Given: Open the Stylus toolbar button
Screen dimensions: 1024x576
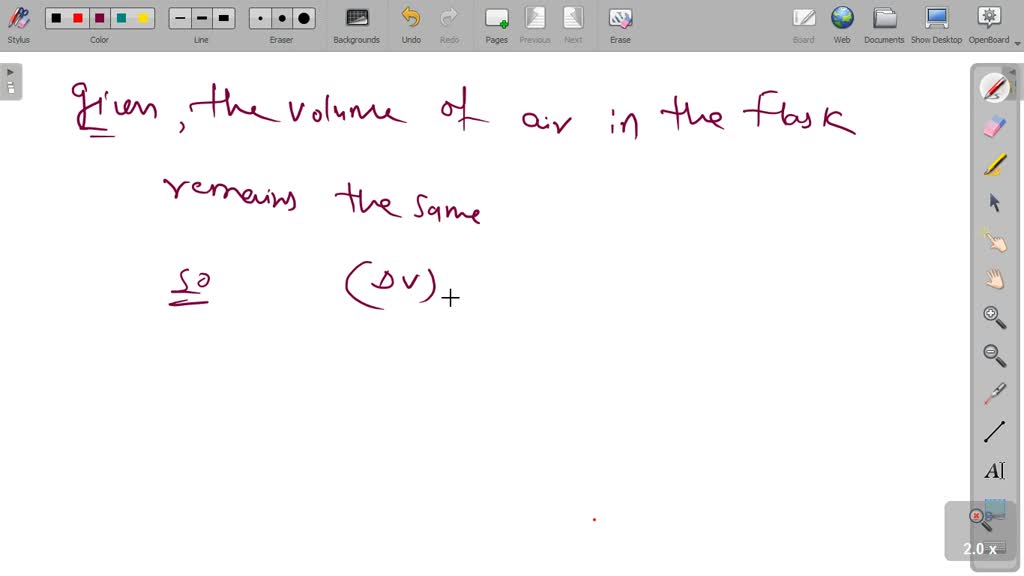Looking at the screenshot, I should point(18,25).
